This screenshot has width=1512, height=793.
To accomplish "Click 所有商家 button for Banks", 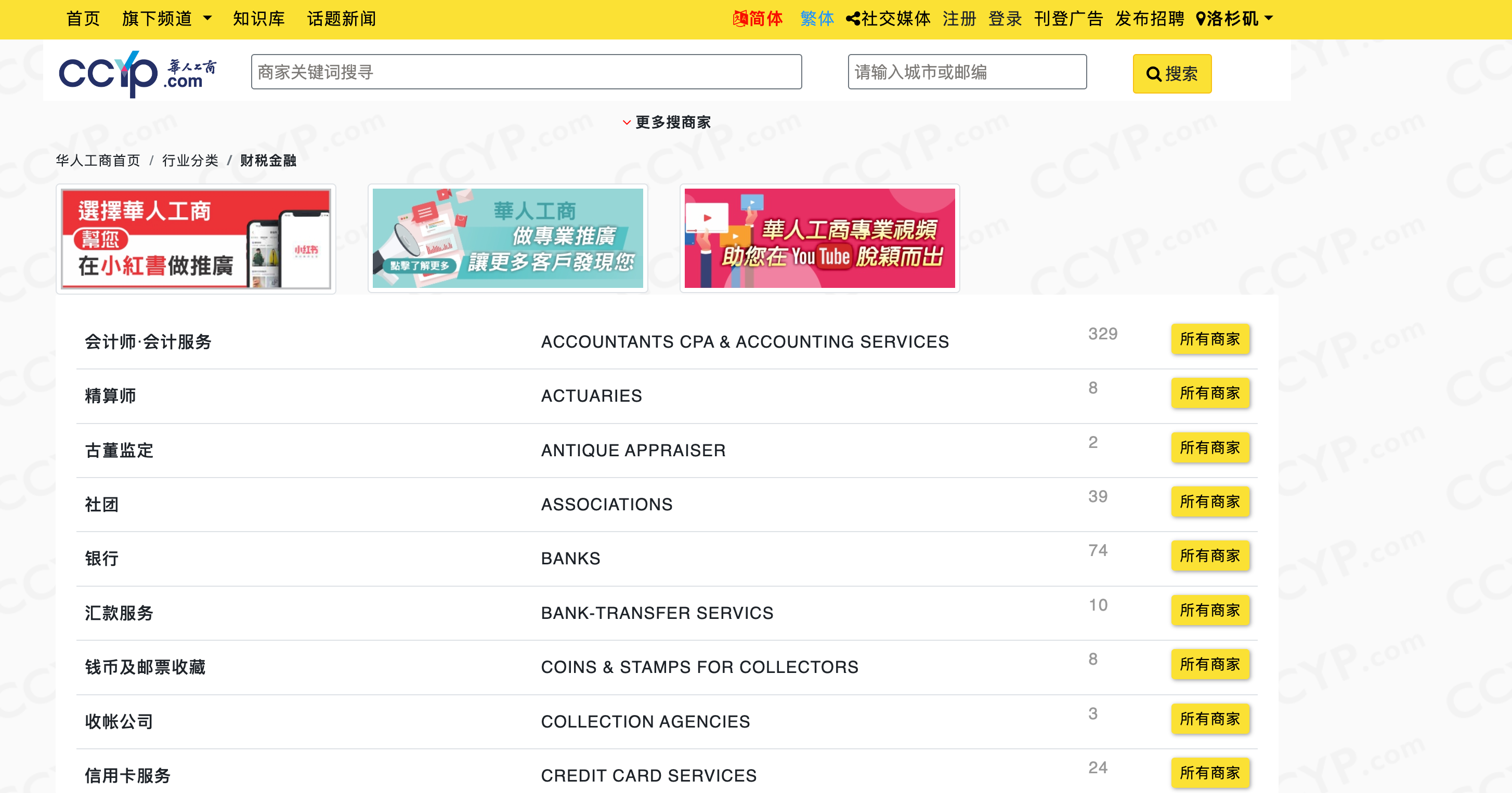I will (x=1210, y=556).
